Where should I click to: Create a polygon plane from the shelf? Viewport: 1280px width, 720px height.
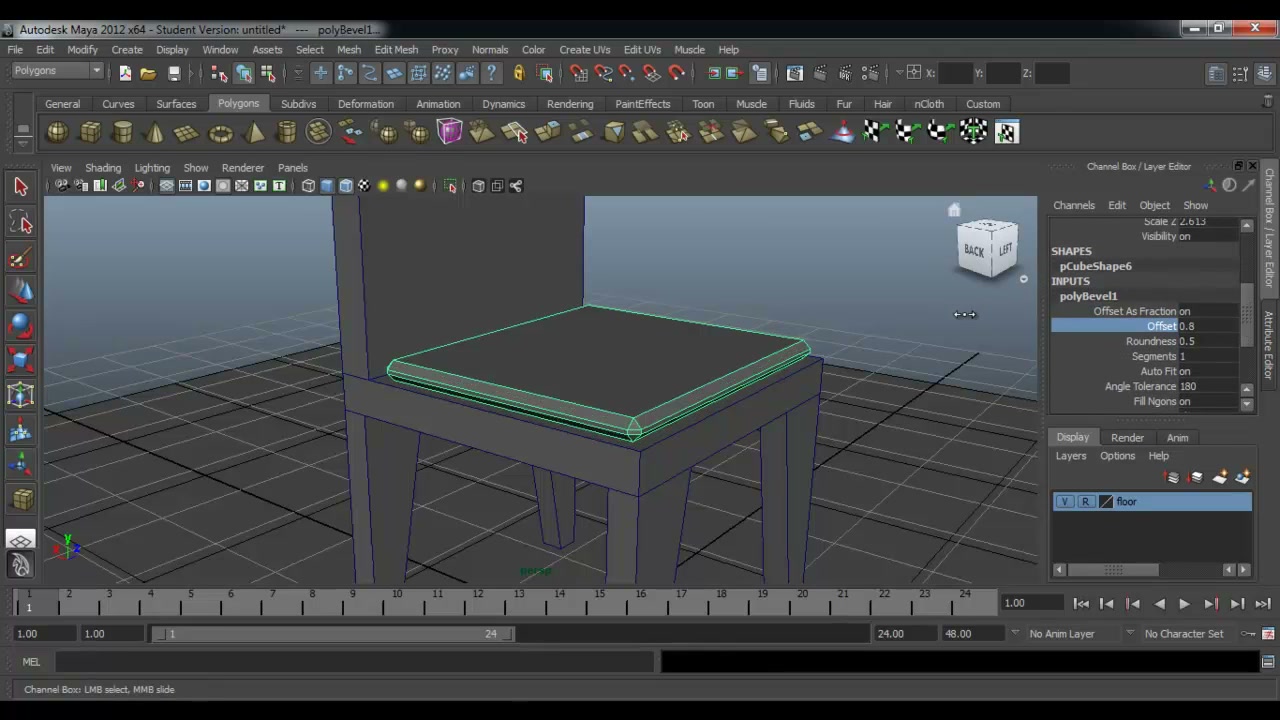(187, 132)
